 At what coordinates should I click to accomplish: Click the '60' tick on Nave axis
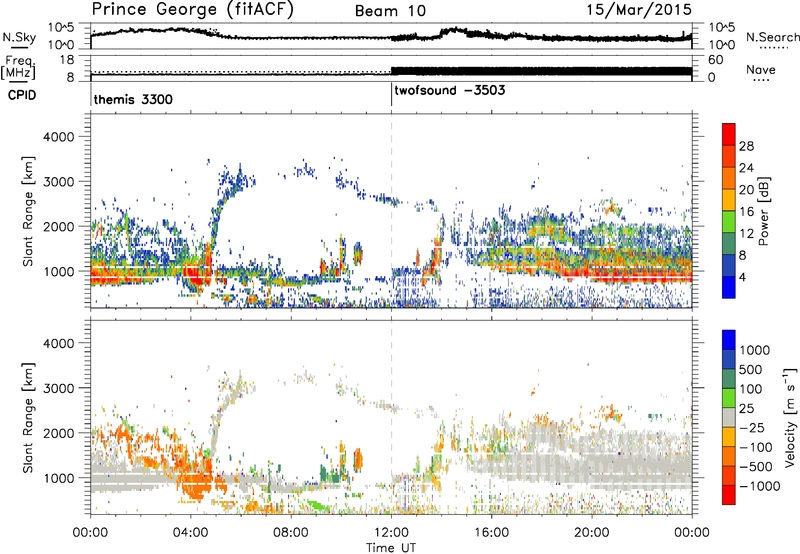coord(715,60)
